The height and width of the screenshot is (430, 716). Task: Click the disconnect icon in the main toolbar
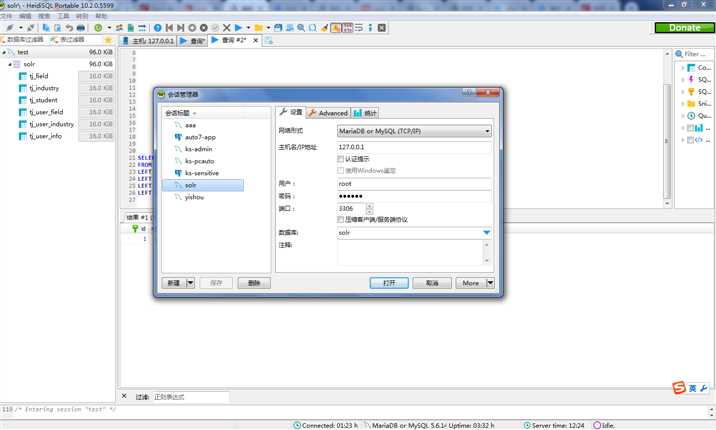31,28
